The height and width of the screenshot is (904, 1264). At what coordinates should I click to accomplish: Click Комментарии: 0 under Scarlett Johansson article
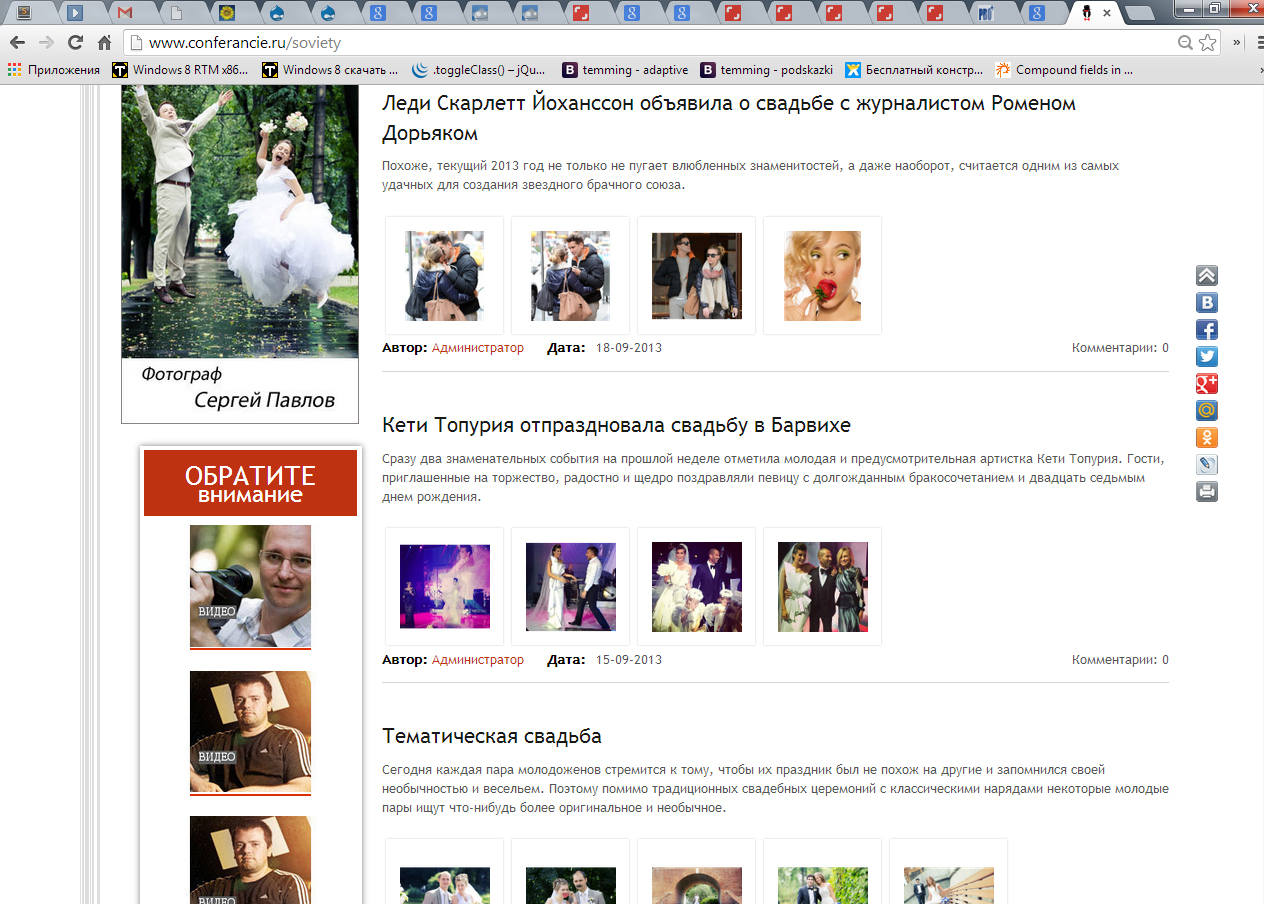pyautogui.click(x=1120, y=348)
